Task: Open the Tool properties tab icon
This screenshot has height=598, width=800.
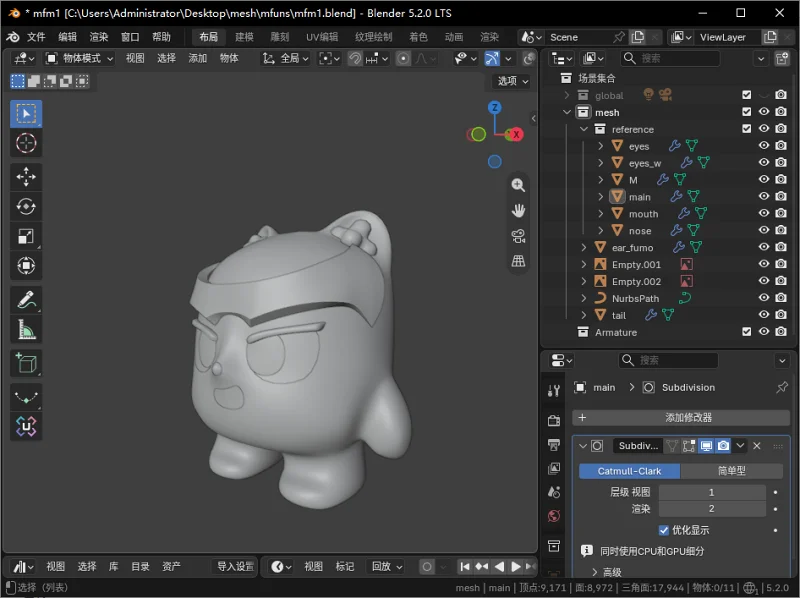Action: (x=554, y=391)
